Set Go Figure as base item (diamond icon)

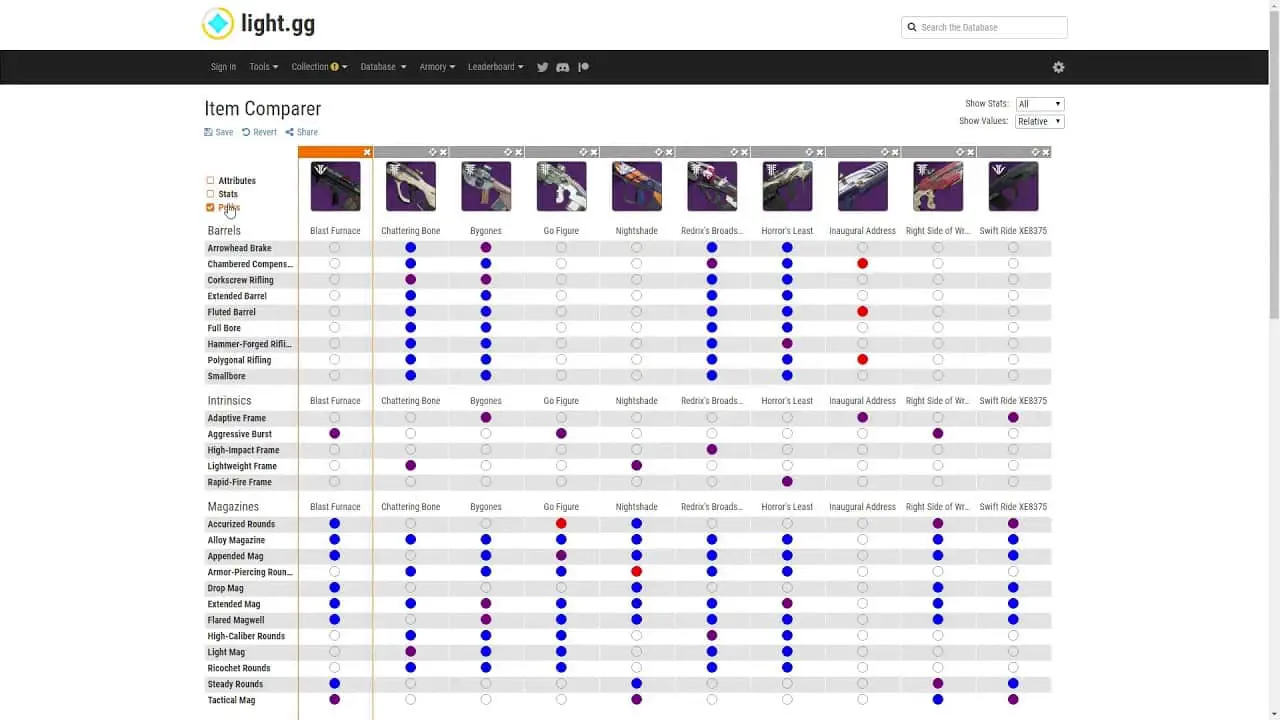[x=583, y=152]
